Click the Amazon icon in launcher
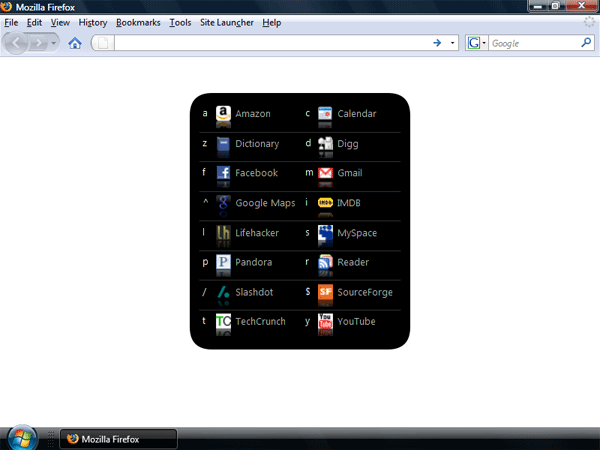600x450 pixels. coord(224,114)
